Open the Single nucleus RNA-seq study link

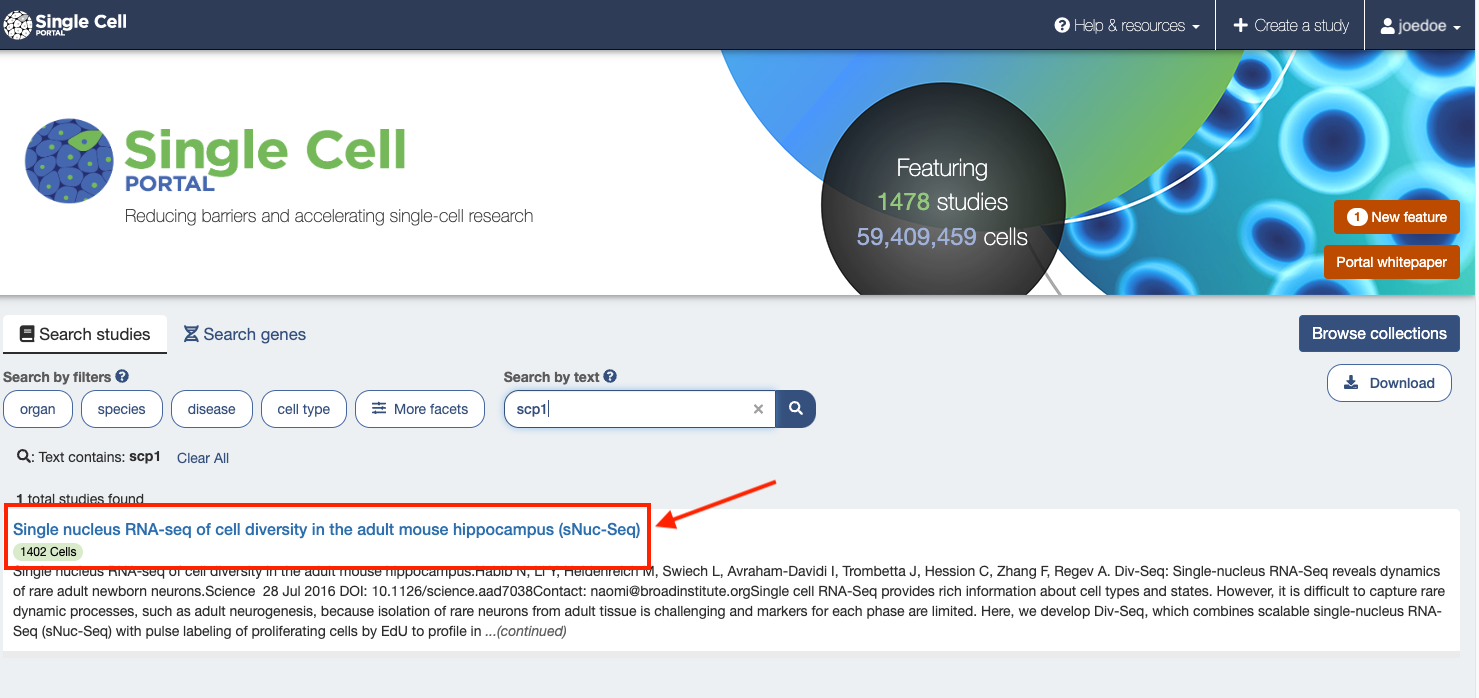326,529
